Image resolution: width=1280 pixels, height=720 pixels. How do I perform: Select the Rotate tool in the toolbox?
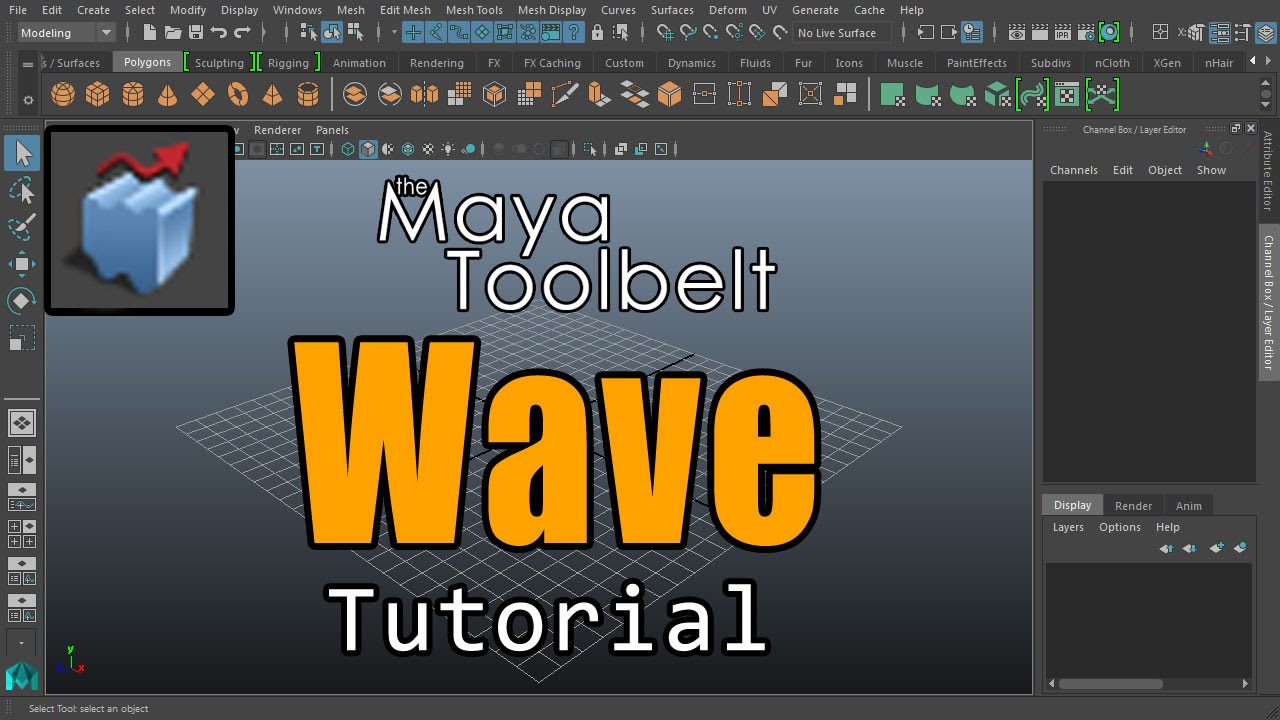22,300
